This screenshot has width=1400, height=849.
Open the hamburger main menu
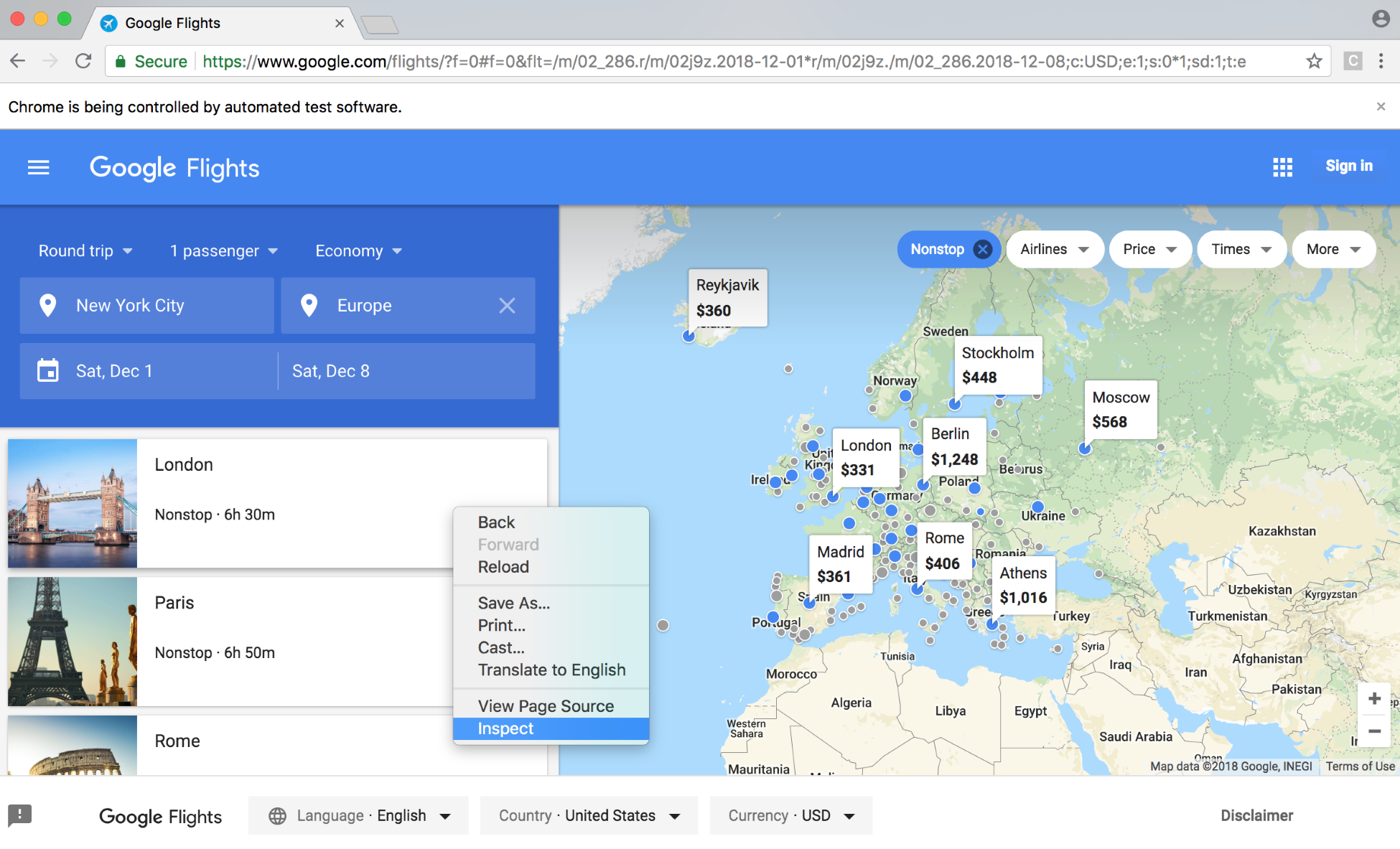coord(38,168)
